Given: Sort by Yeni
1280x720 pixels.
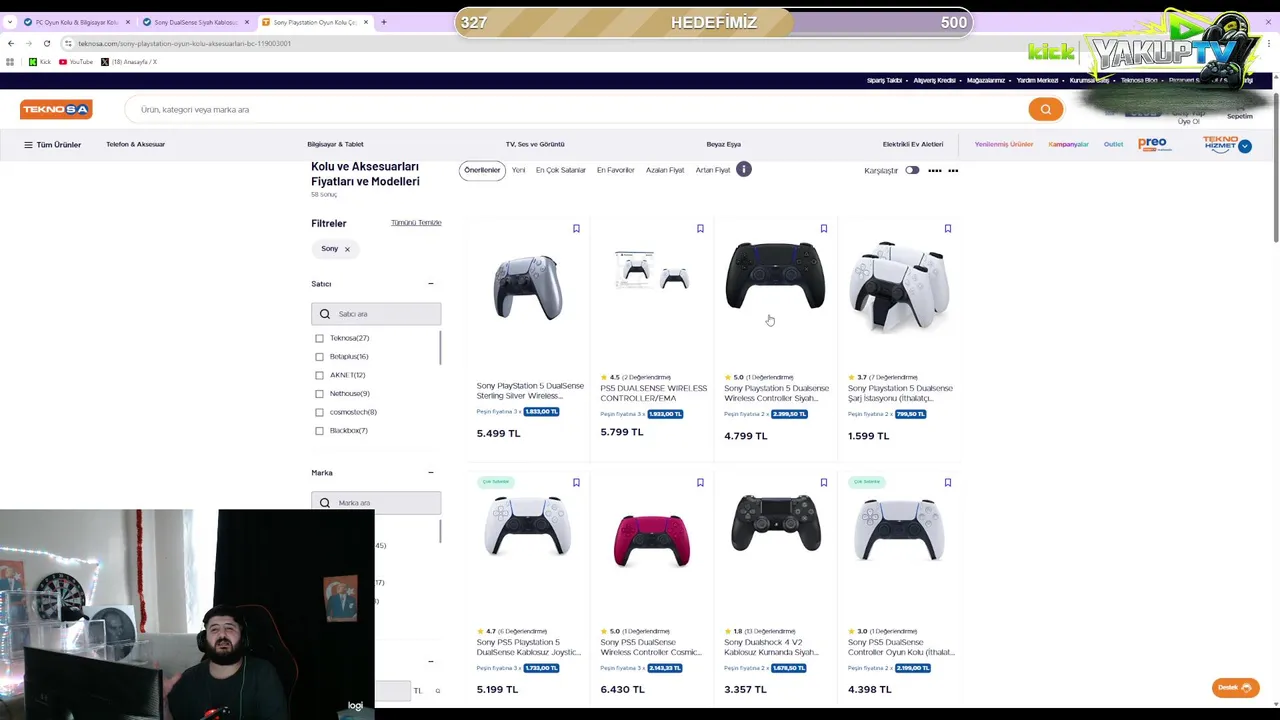Looking at the screenshot, I should [x=518, y=170].
